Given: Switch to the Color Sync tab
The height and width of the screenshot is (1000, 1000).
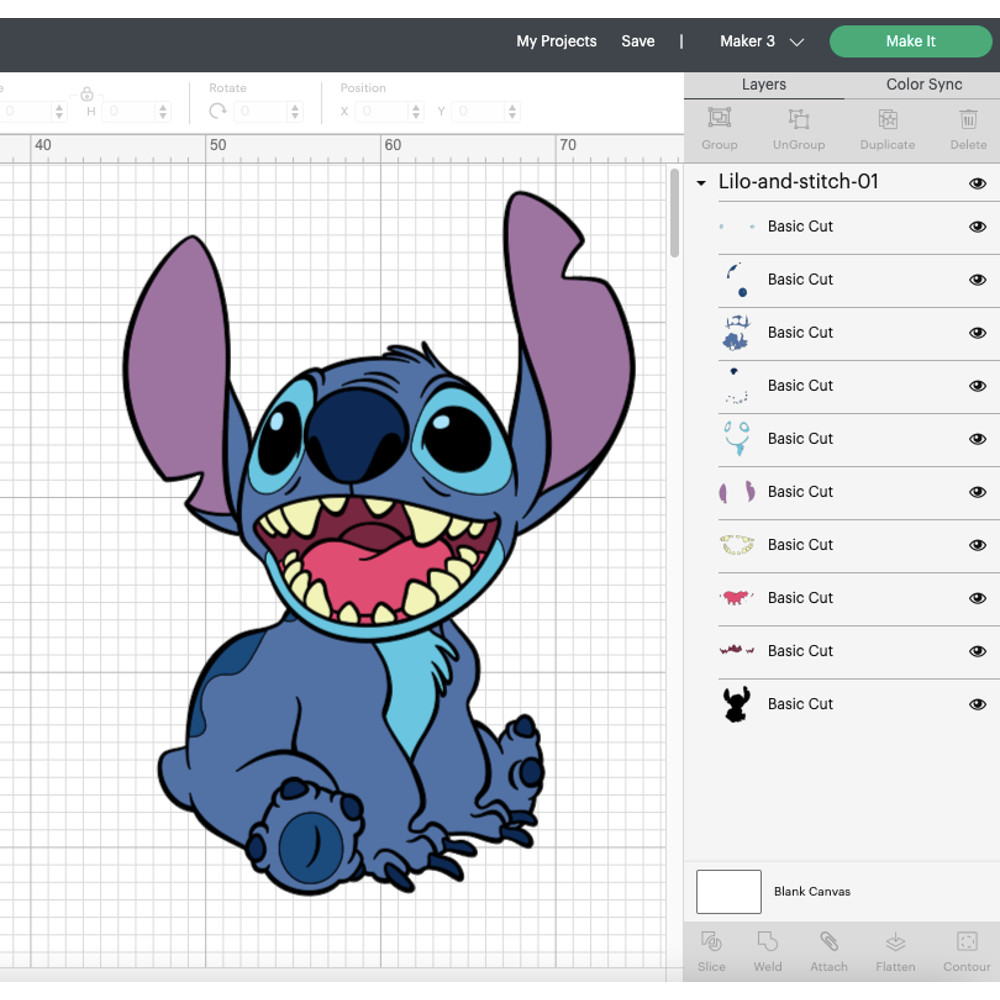Looking at the screenshot, I should click(x=922, y=85).
